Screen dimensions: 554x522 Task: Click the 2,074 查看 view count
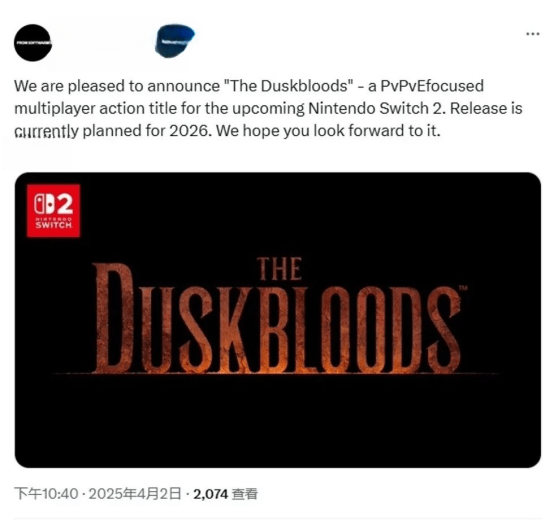click(225, 494)
